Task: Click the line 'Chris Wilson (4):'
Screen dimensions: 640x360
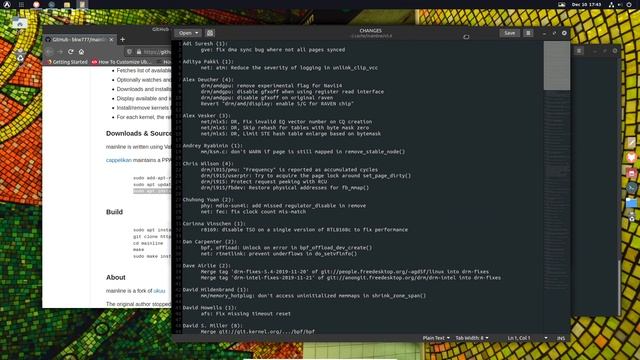Action: point(208,164)
